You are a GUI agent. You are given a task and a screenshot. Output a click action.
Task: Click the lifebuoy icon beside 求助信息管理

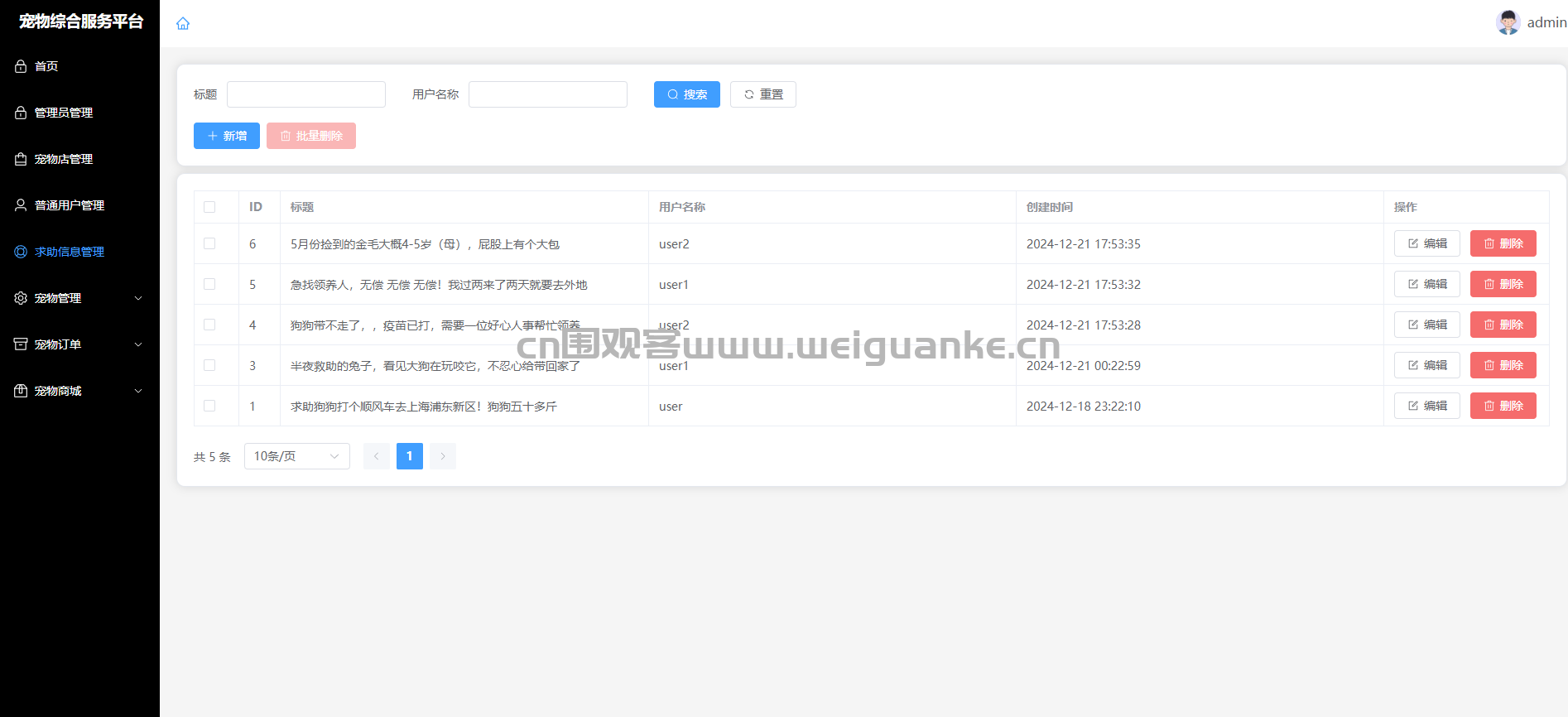pyautogui.click(x=21, y=252)
